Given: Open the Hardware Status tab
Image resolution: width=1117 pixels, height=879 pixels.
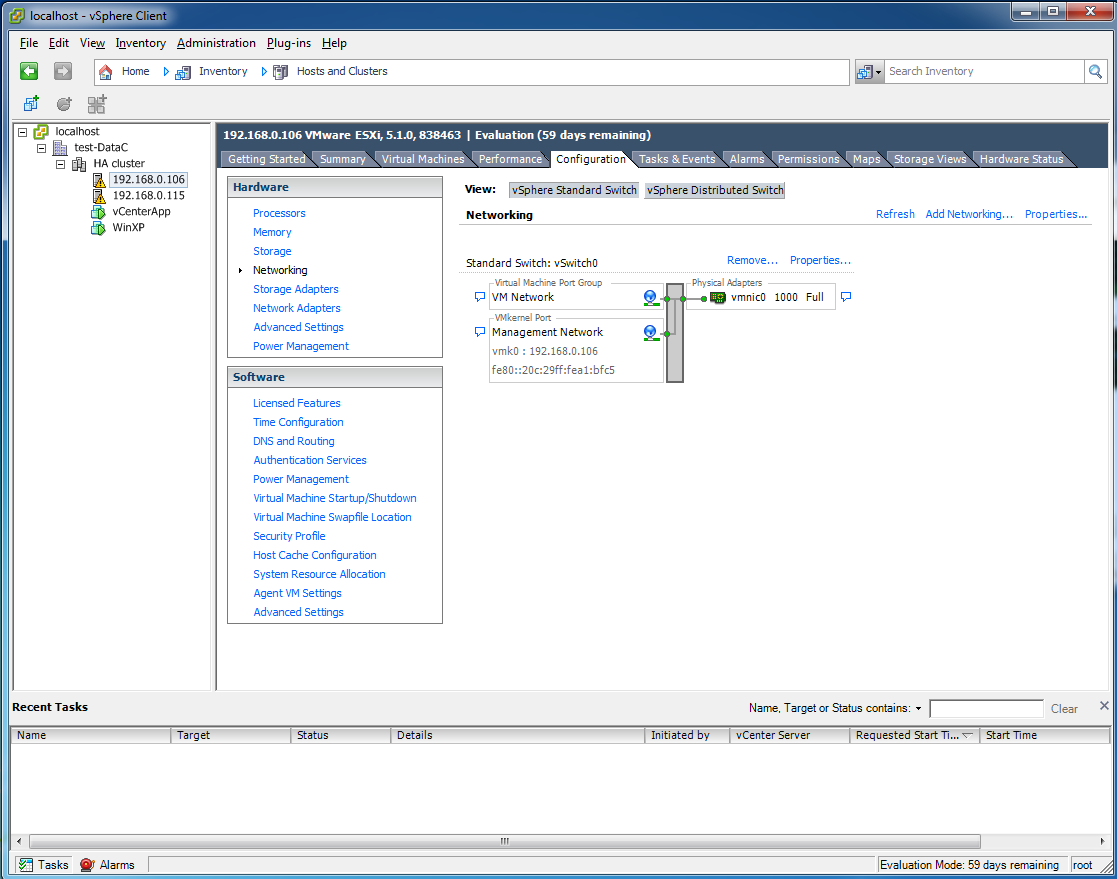Looking at the screenshot, I should pos(1022,160).
